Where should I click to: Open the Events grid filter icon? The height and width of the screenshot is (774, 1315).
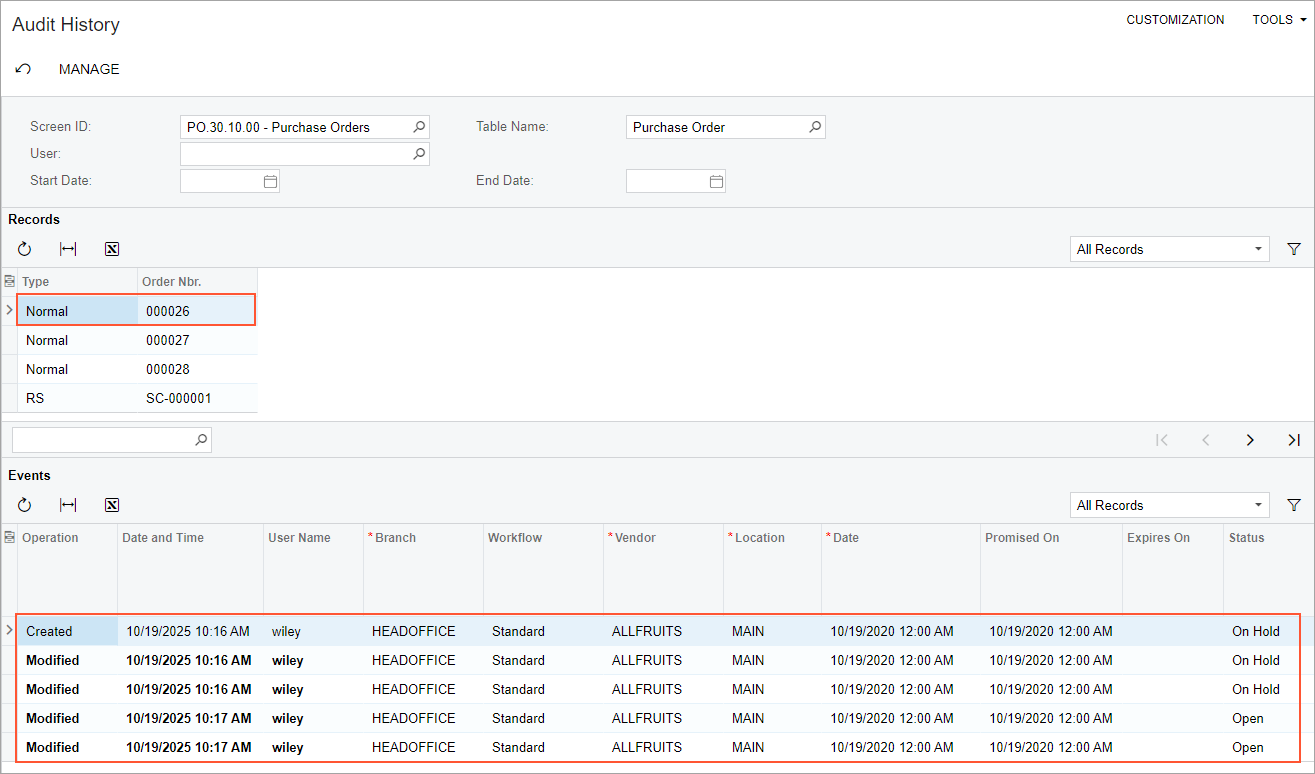1293,505
